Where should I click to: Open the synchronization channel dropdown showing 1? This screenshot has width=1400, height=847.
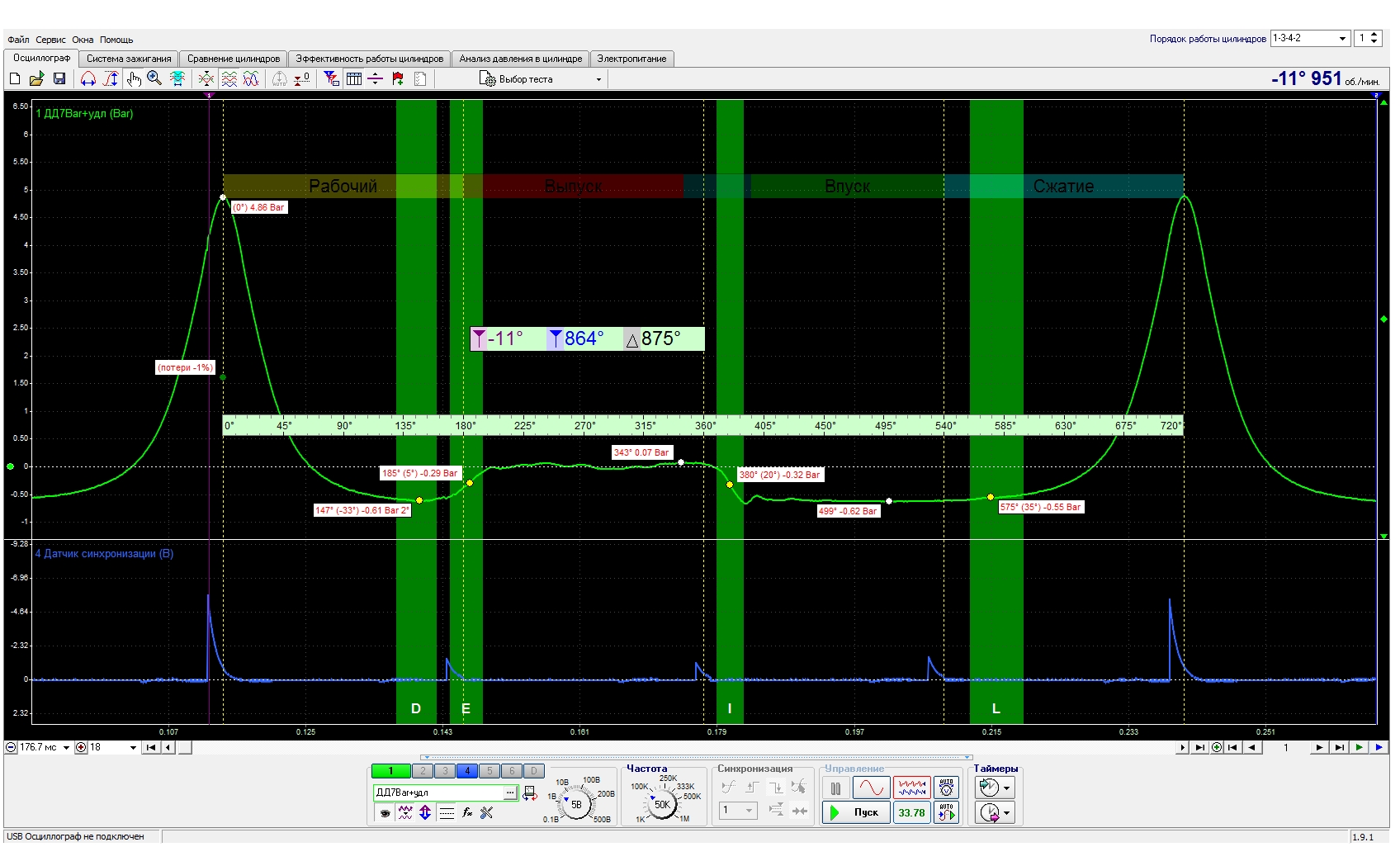click(737, 811)
